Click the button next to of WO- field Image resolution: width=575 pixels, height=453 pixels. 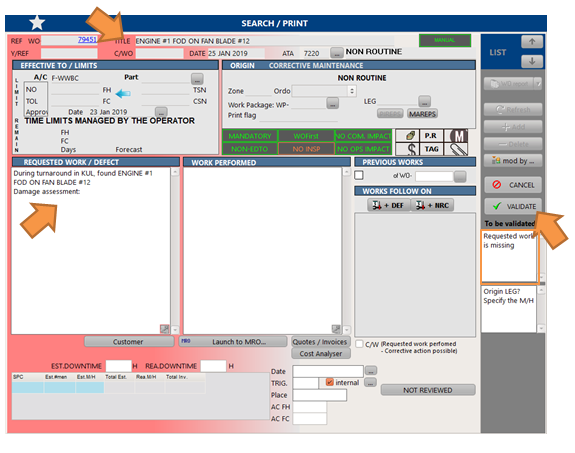pyautogui.click(x=460, y=176)
